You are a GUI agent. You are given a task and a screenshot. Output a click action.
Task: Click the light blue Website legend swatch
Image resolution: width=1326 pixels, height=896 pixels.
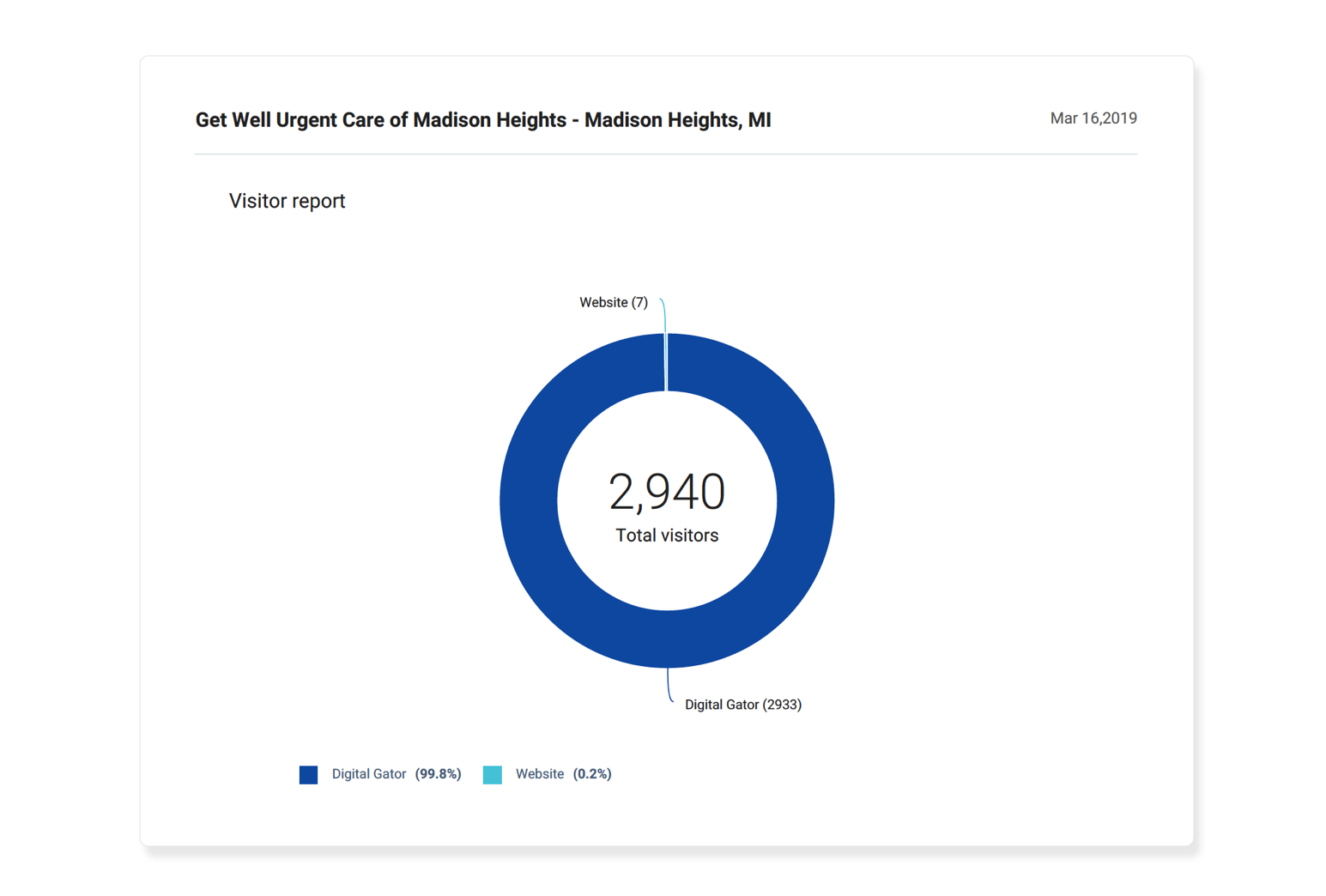pyautogui.click(x=492, y=775)
